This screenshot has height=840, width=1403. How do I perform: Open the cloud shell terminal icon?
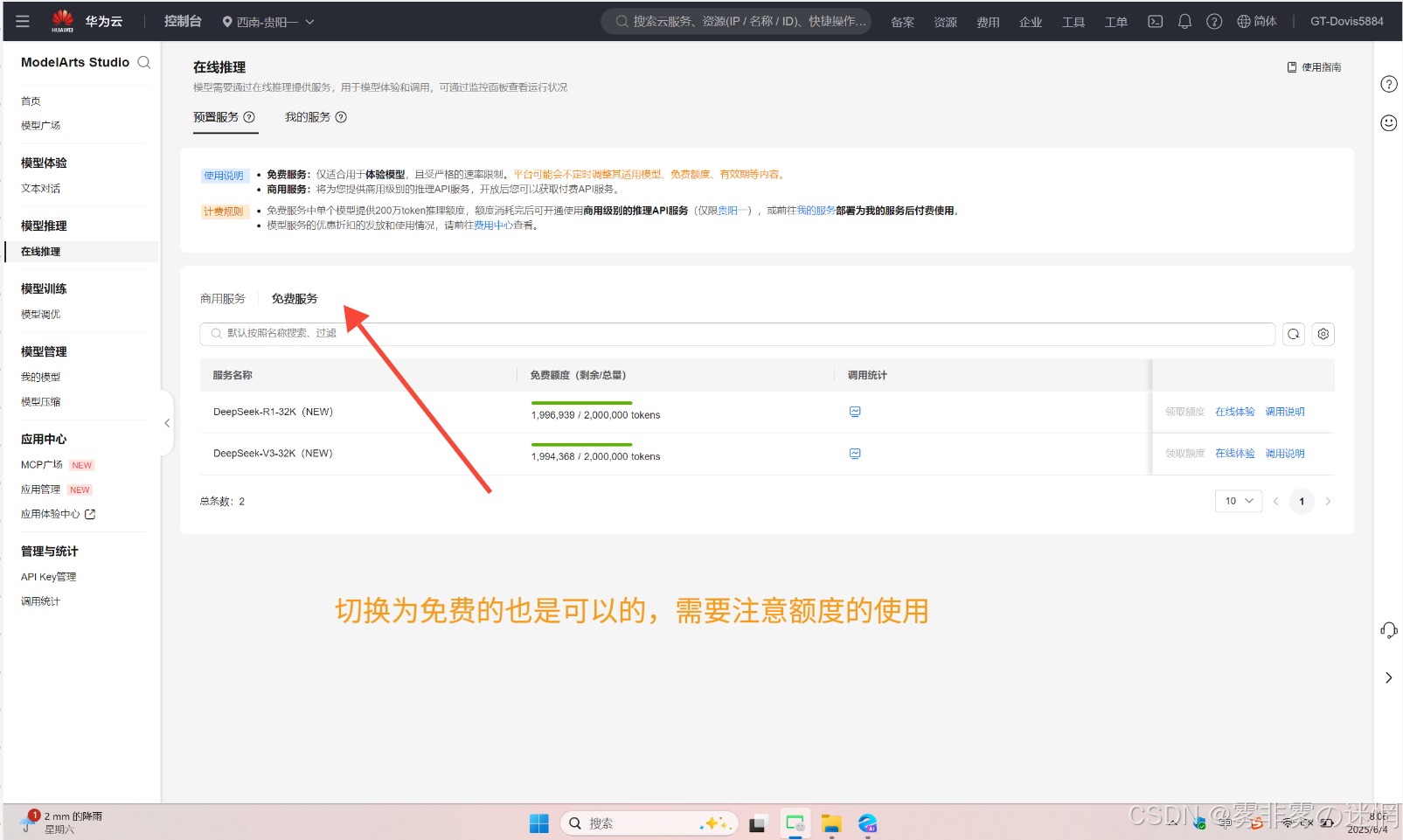[1155, 21]
